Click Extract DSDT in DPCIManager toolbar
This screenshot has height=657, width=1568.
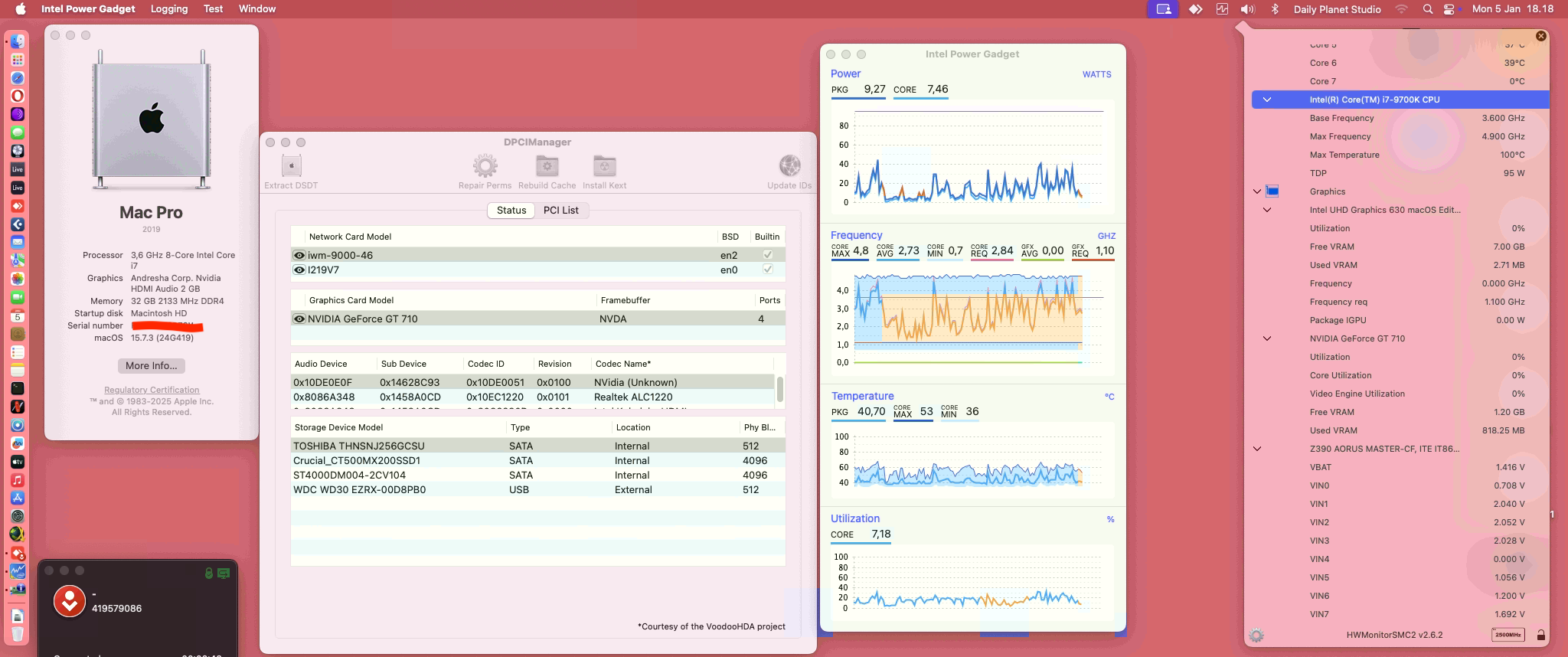[x=291, y=172]
